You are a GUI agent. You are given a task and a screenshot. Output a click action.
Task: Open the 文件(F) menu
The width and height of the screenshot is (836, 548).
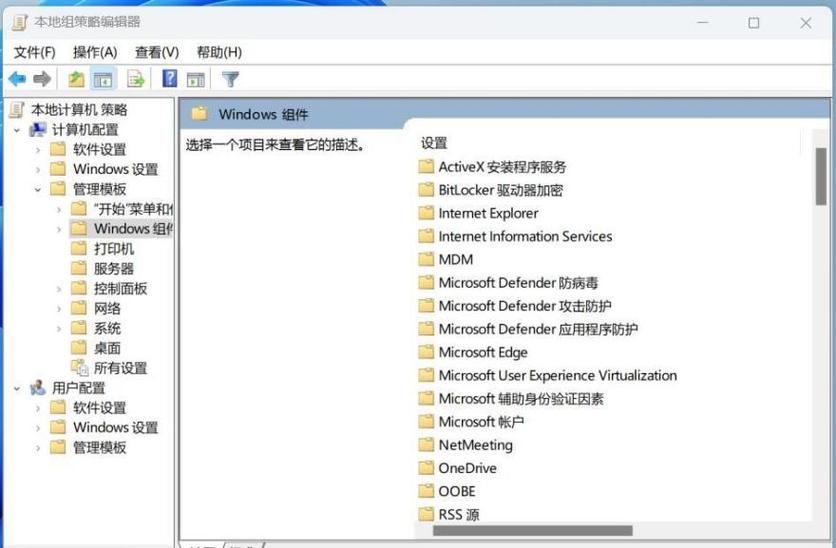tap(35, 52)
